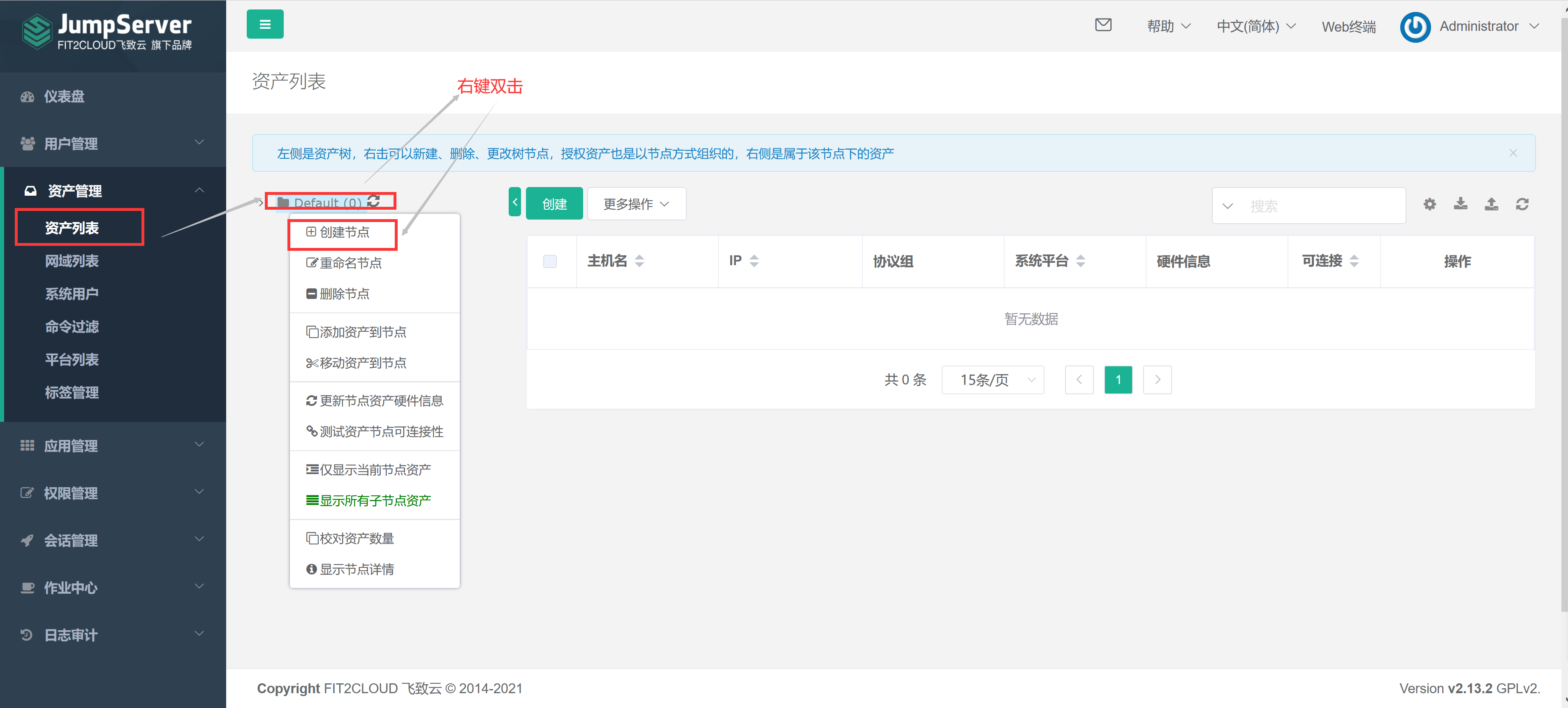The image size is (1568, 708).
Task: Select 重命名节点 from context menu
Action: (351, 263)
